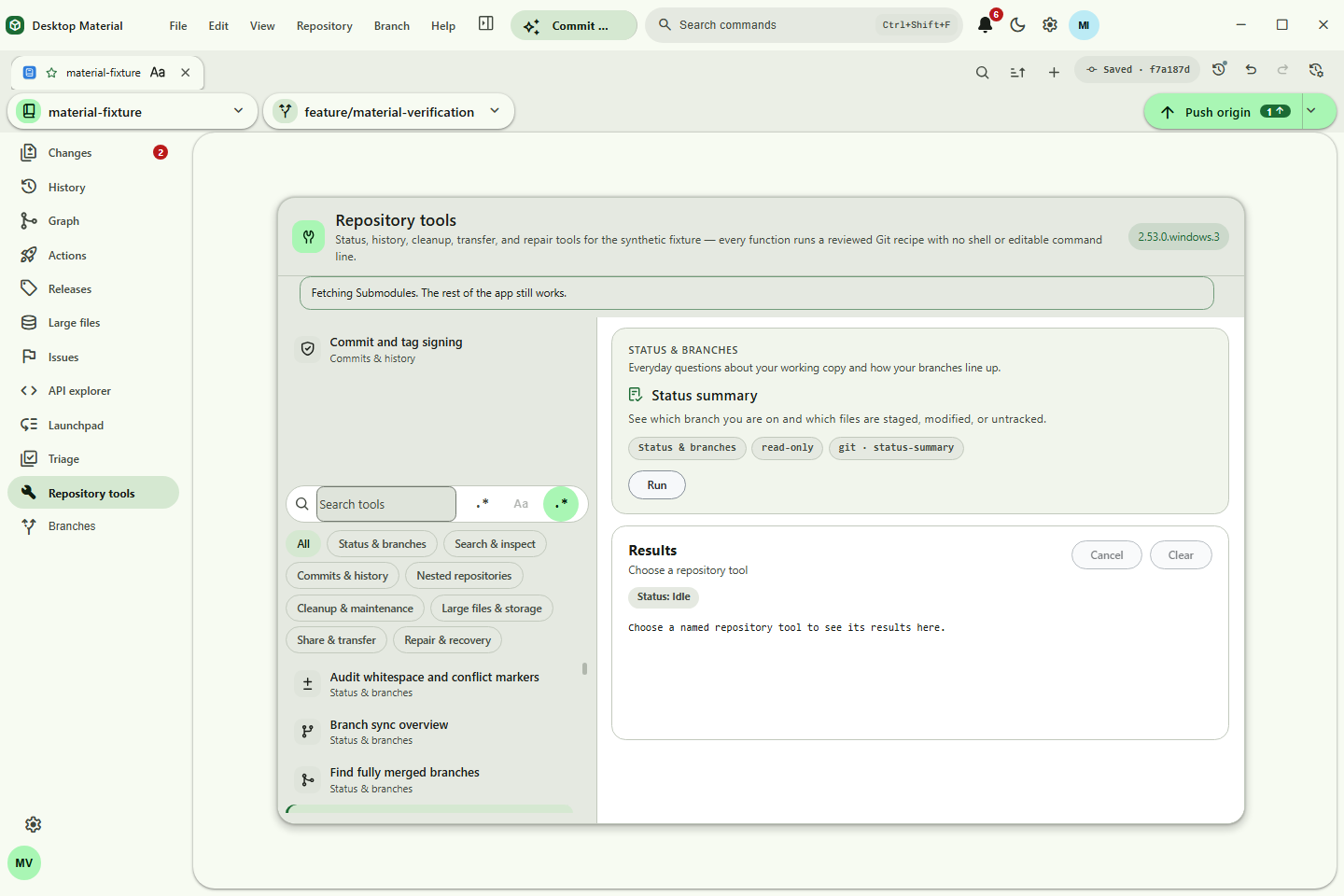Add a new tab with plus icon
This screenshot has height=896, width=1344.
coord(1054,72)
